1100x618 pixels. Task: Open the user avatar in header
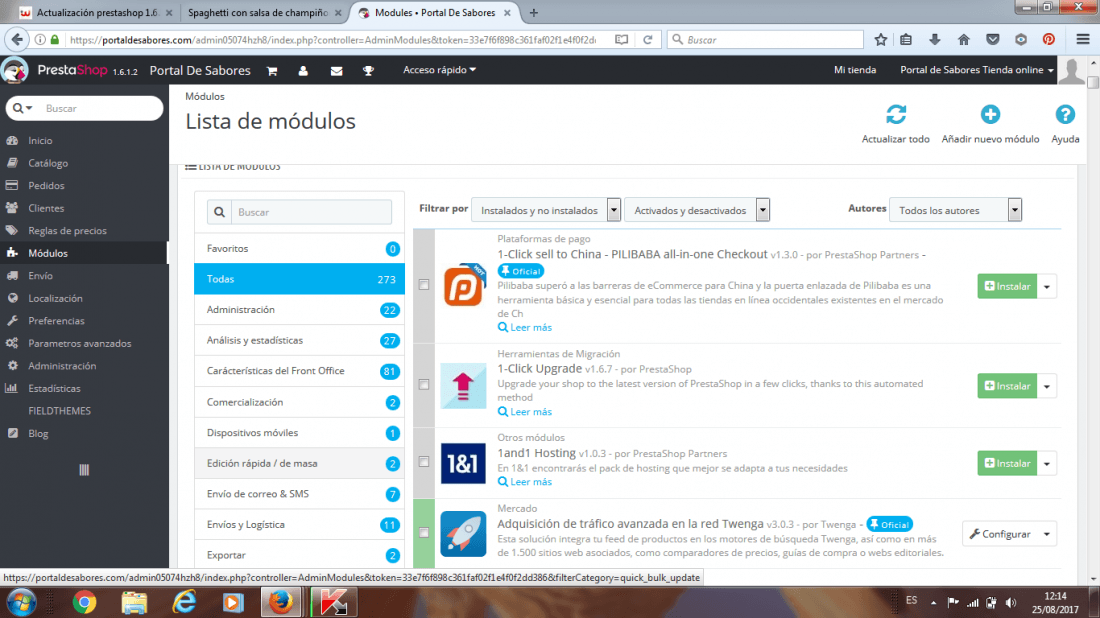click(1071, 71)
